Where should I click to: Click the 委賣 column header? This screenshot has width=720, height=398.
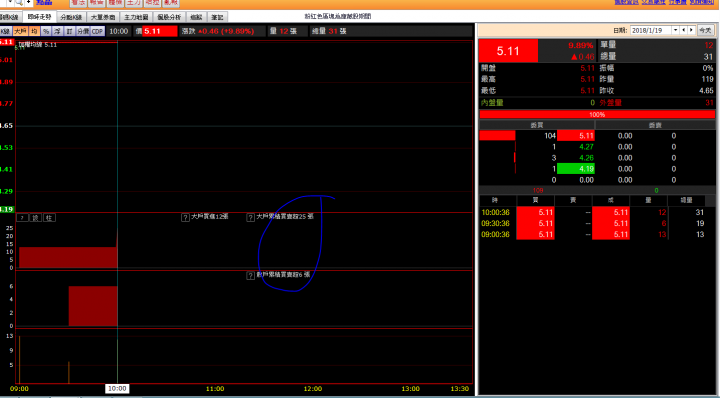click(x=655, y=125)
